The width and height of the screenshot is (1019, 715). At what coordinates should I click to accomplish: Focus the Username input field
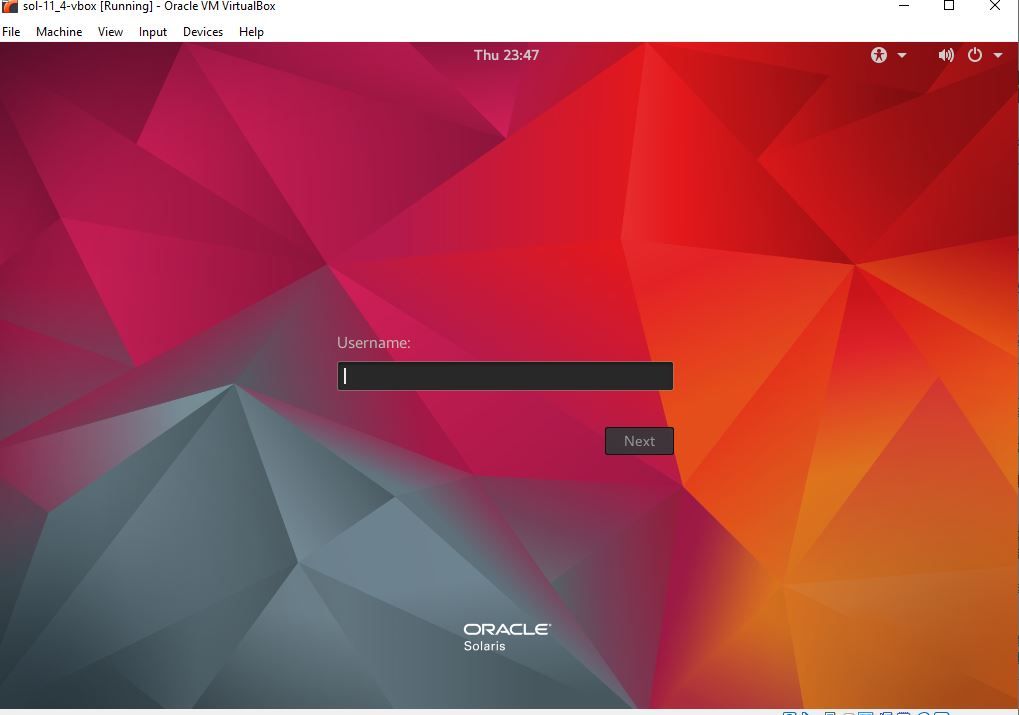[x=505, y=376]
